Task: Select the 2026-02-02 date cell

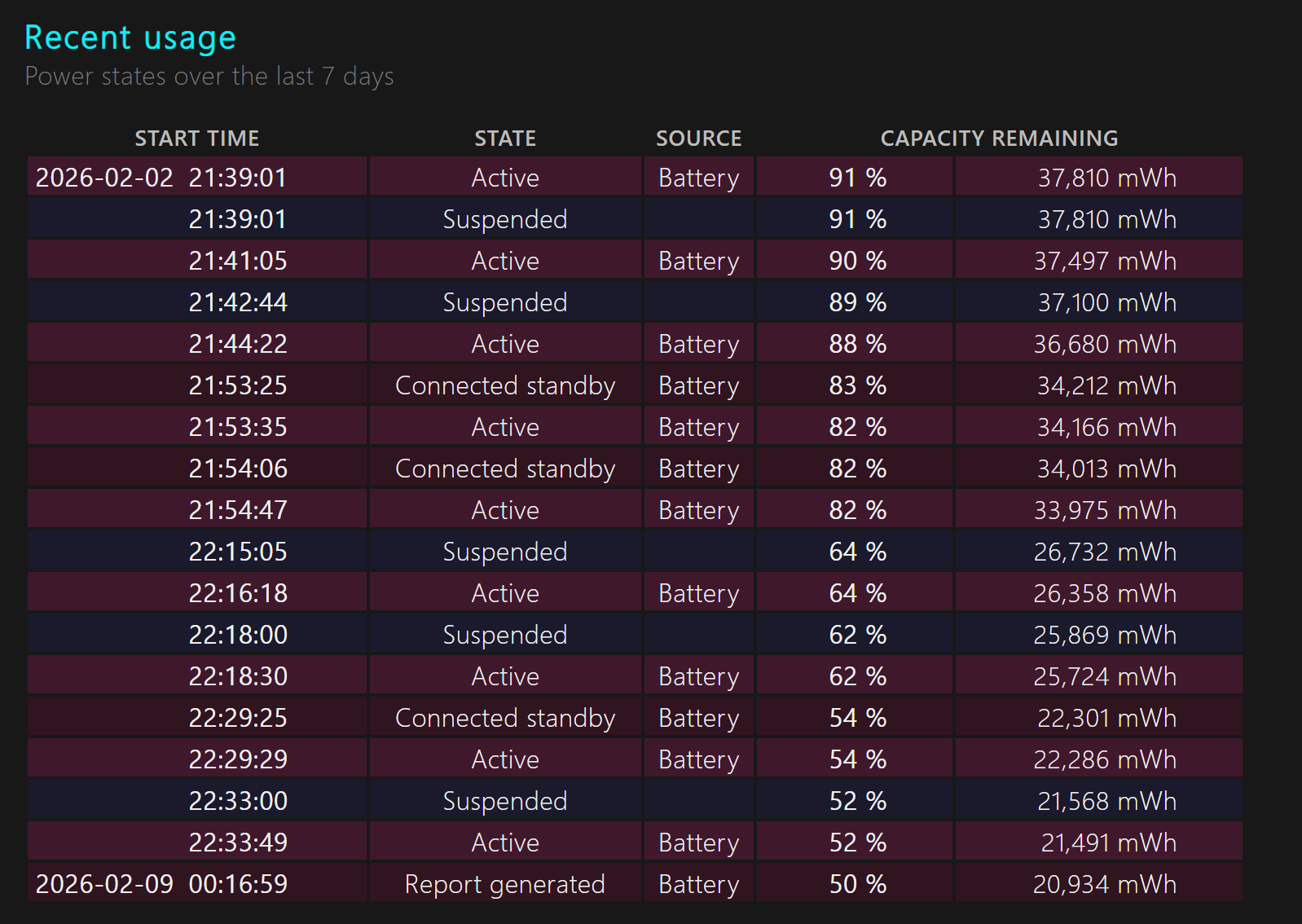Action: tap(104, 178)
